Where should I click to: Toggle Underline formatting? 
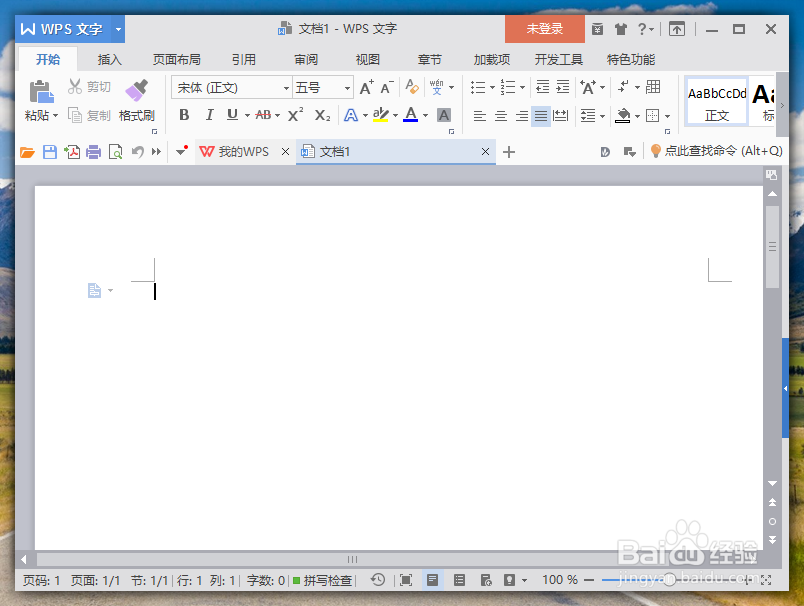[232, 115]
